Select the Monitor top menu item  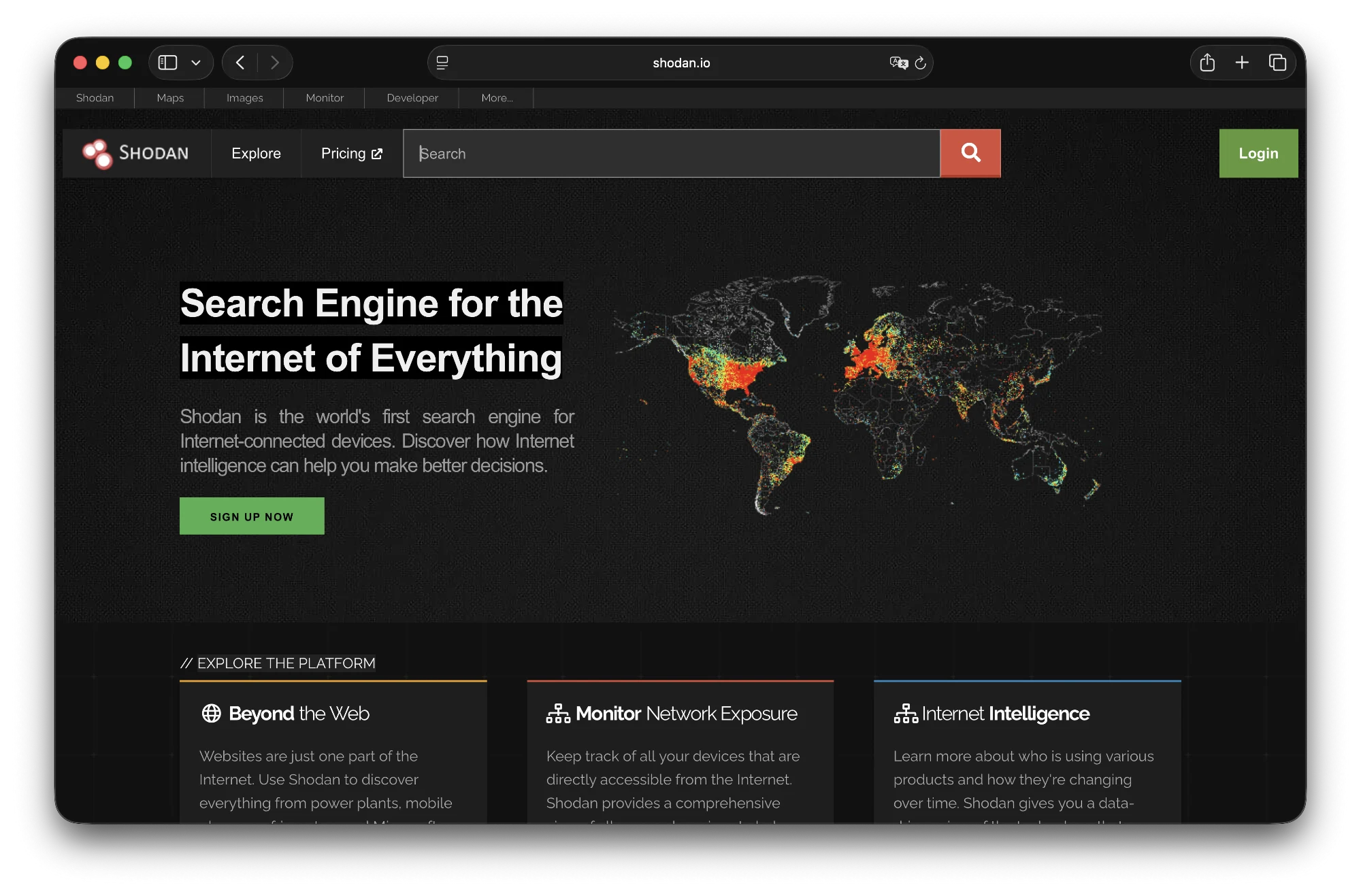pyautogui.click(x=325, y=98)
